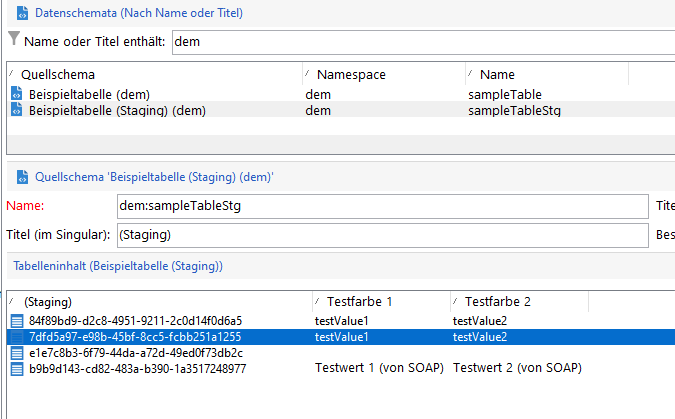Click the Name field with dem:sampleTableStg
This screenshot has width=675, height=419.
(x=380, y=206)
